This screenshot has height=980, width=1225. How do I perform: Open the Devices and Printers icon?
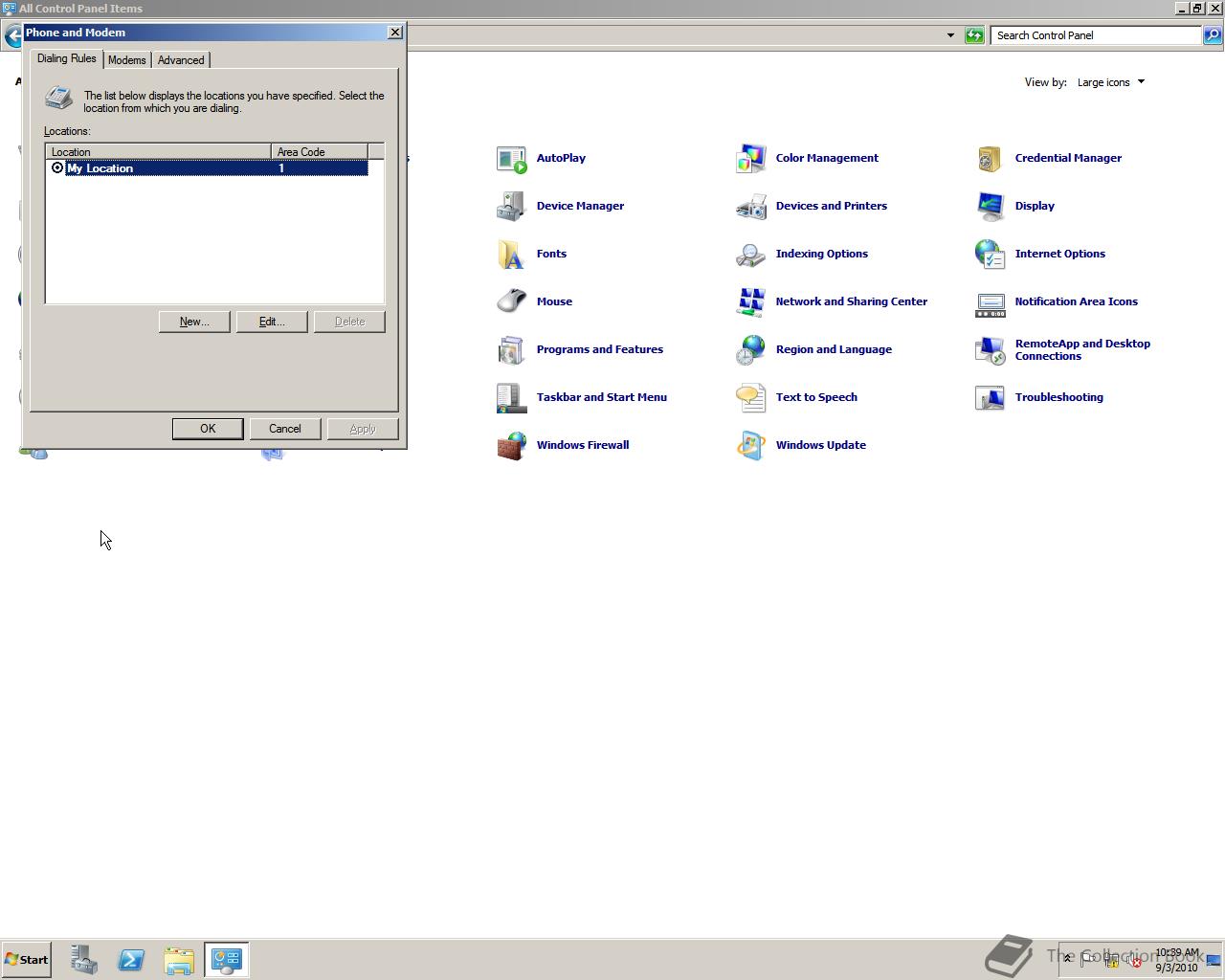click(751, 207)
